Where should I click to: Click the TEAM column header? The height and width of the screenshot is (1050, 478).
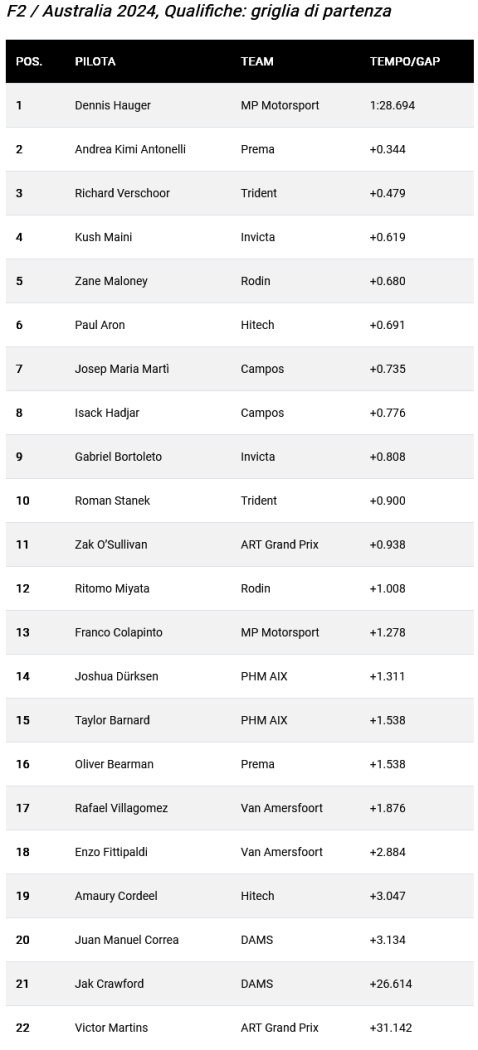(x=257, y=62)
